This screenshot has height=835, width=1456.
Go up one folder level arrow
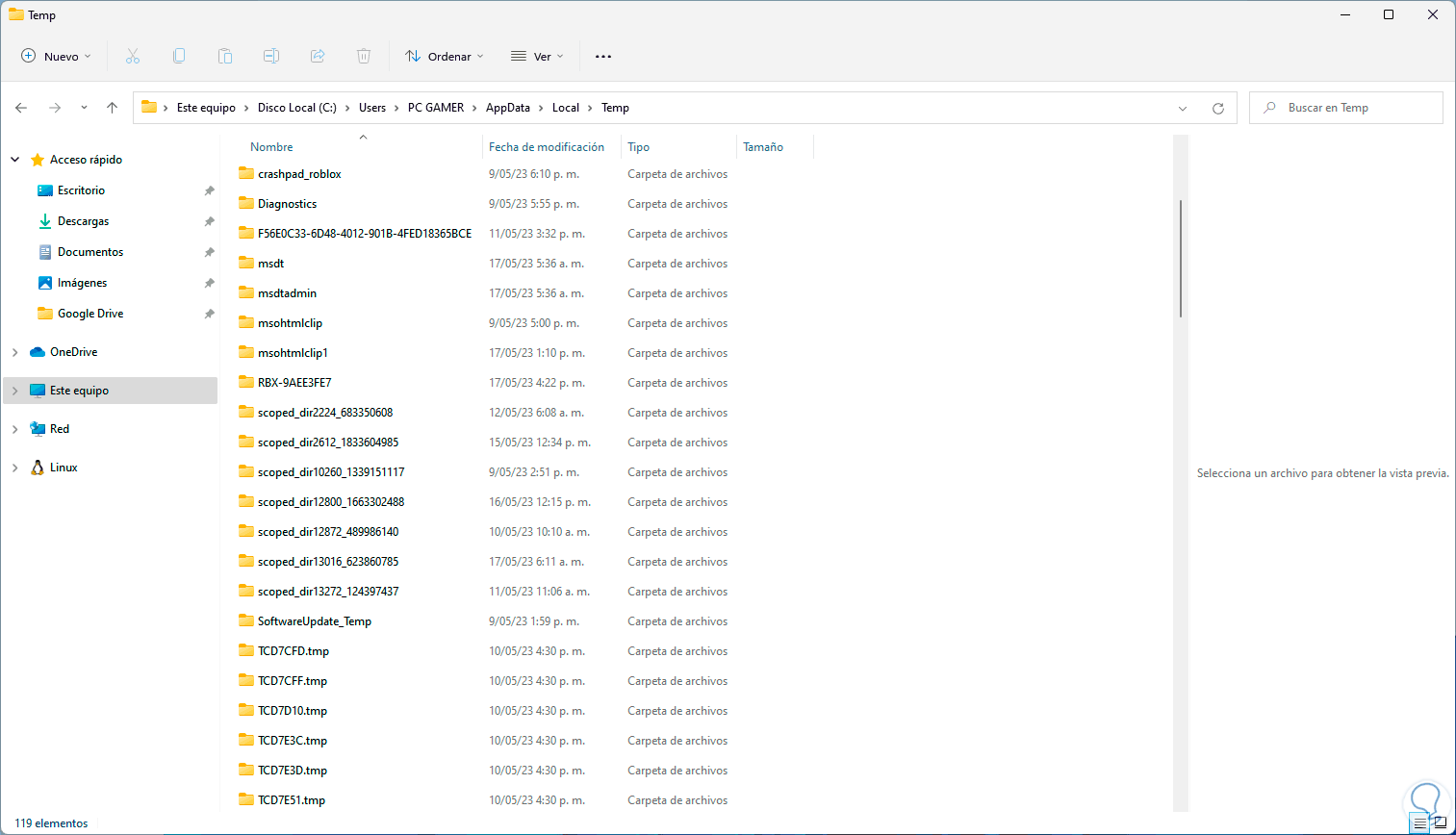pos(113,108)
